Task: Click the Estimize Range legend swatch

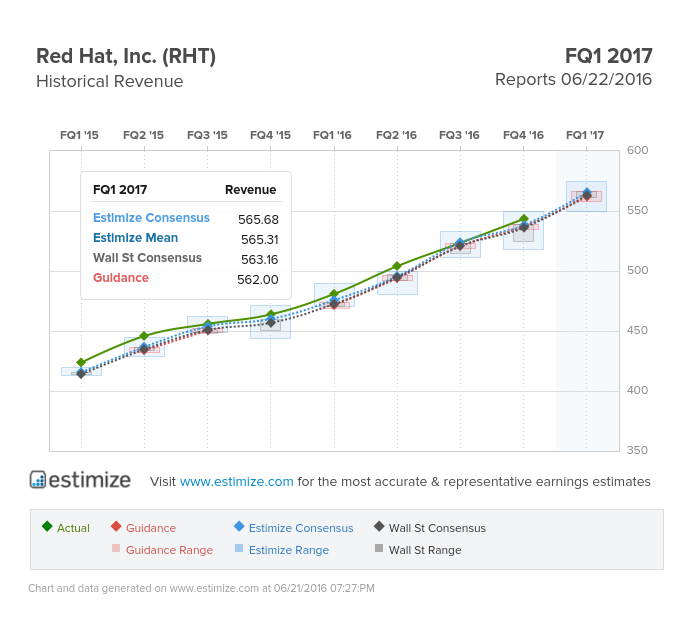Action: click(239, 548)
